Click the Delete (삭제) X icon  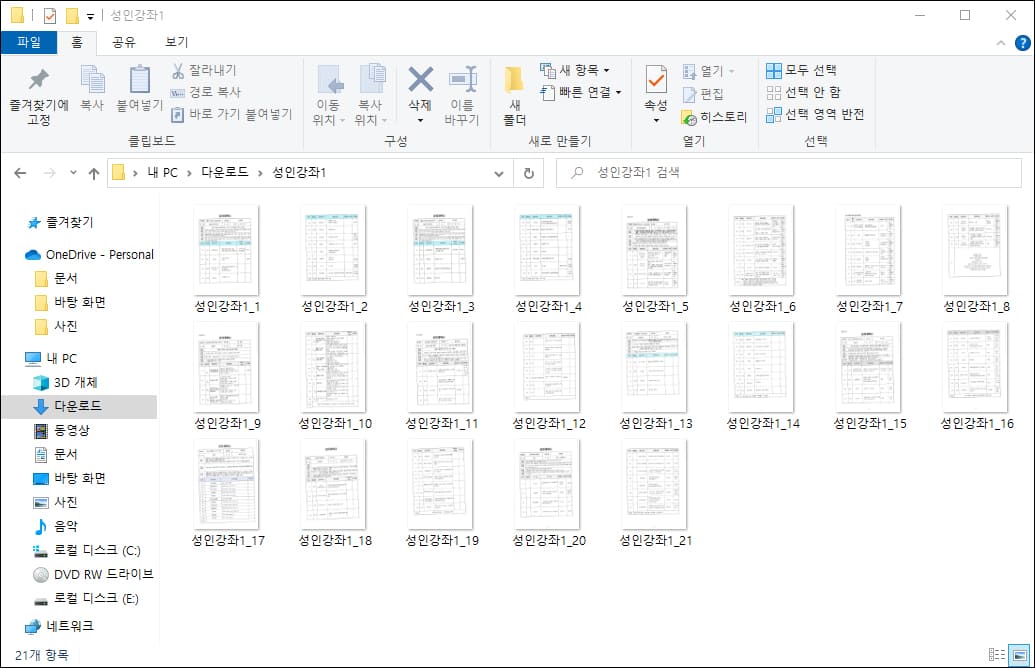tap(420, 79)
